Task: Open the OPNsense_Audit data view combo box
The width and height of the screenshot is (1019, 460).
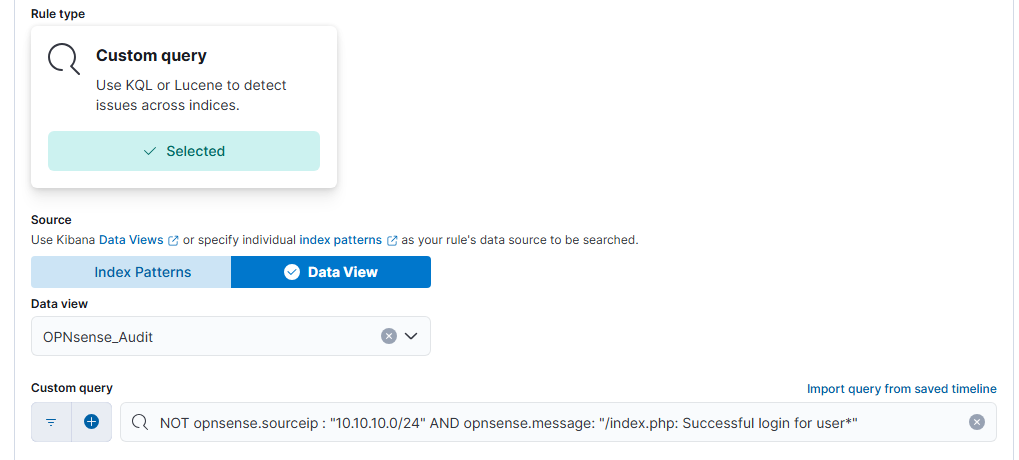Action: pos(200,336)
